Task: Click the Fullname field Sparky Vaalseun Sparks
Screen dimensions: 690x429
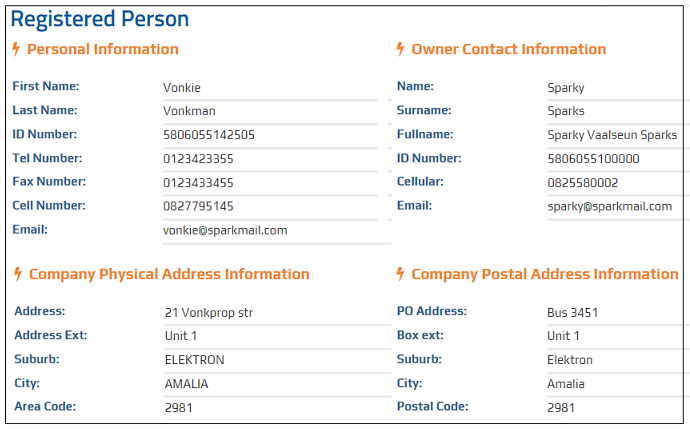Action: pyautogui.click(x=617, y=135)
